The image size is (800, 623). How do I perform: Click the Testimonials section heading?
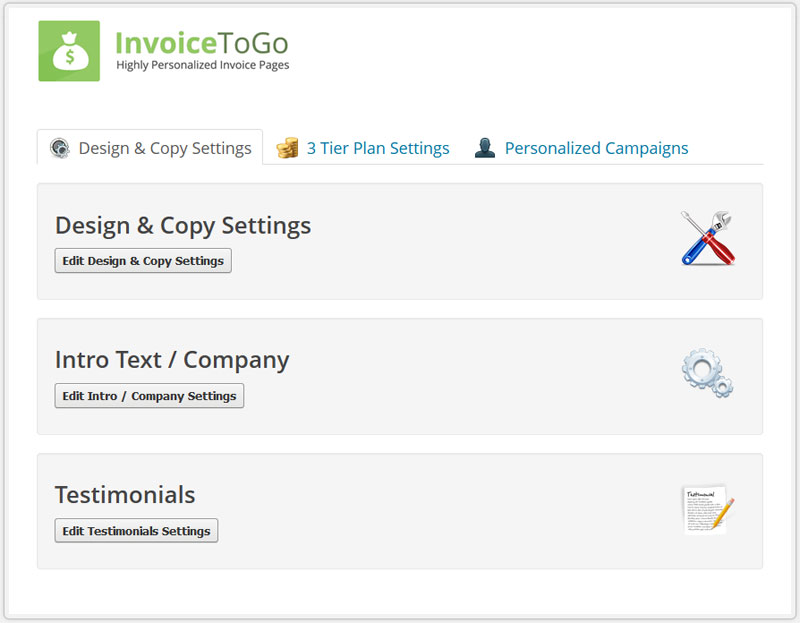[125, 495]
